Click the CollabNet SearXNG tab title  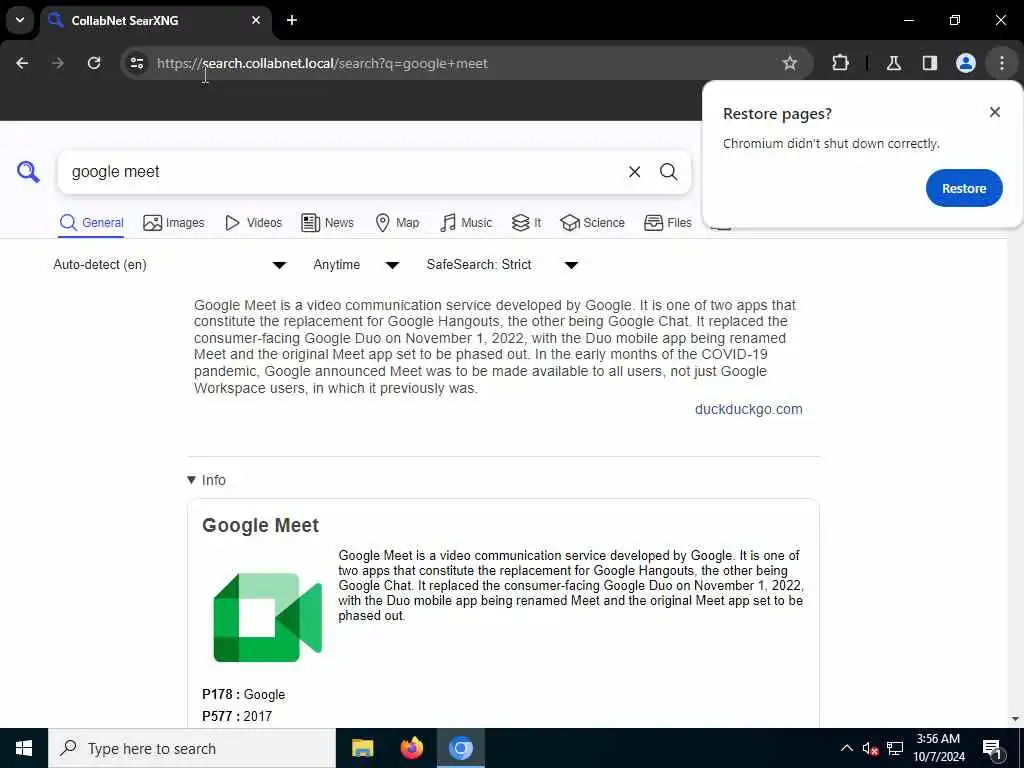click(125, 20)
